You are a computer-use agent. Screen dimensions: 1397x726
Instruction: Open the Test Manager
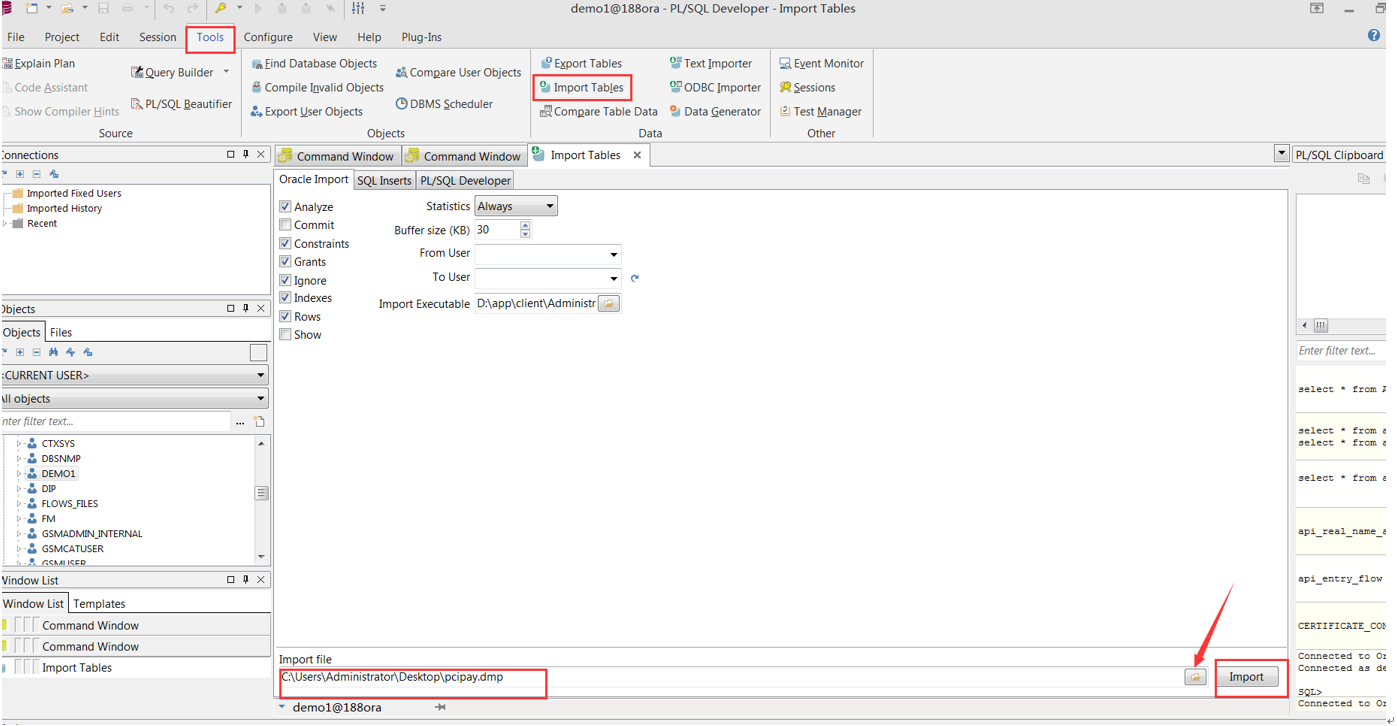pyautogui.click(x=820, y=112)
